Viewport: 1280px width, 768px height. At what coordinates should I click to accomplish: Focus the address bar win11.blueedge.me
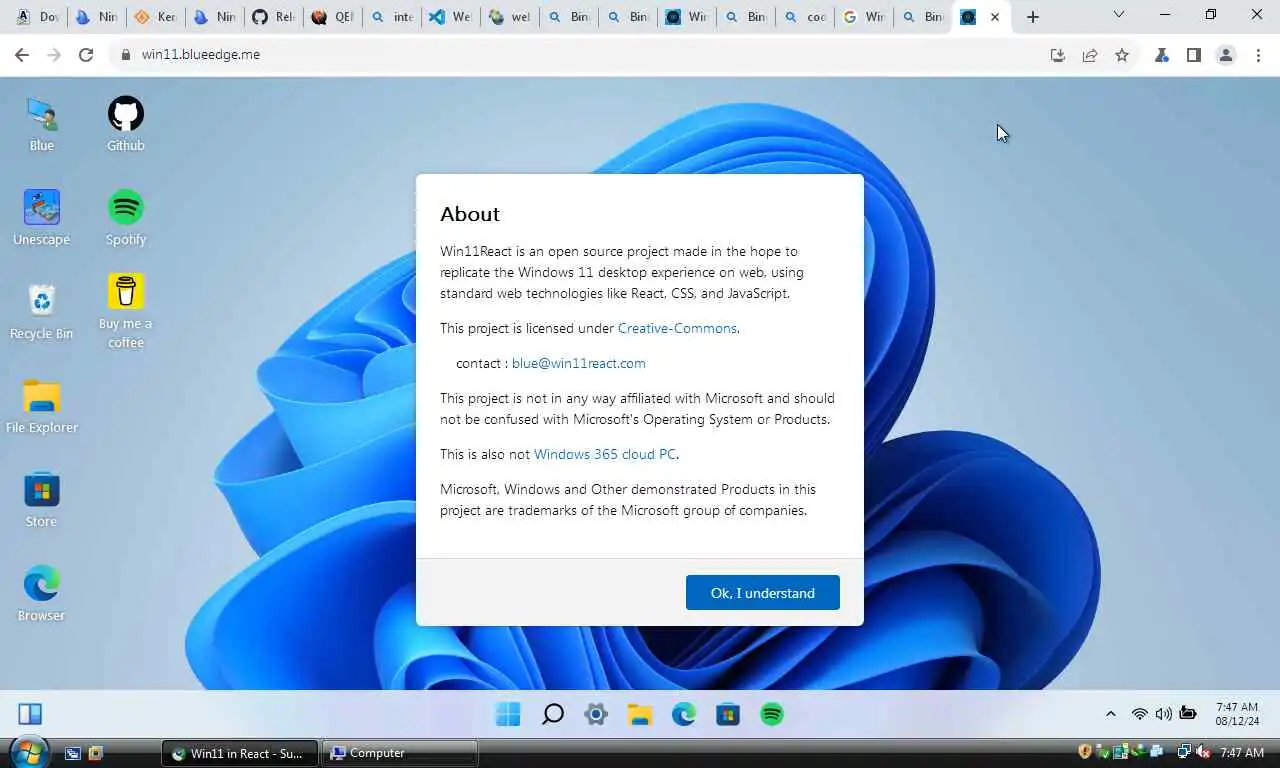pos(575,55)
